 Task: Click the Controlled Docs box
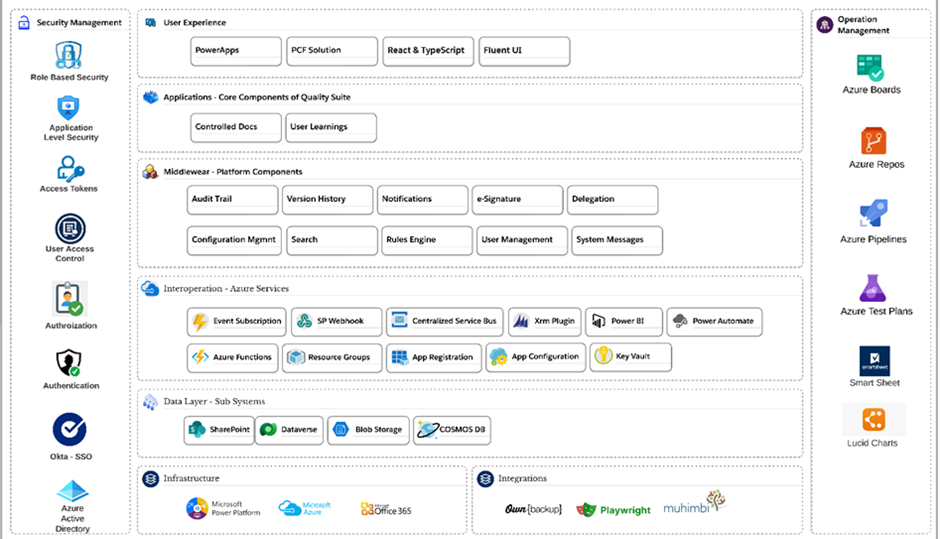236,127
